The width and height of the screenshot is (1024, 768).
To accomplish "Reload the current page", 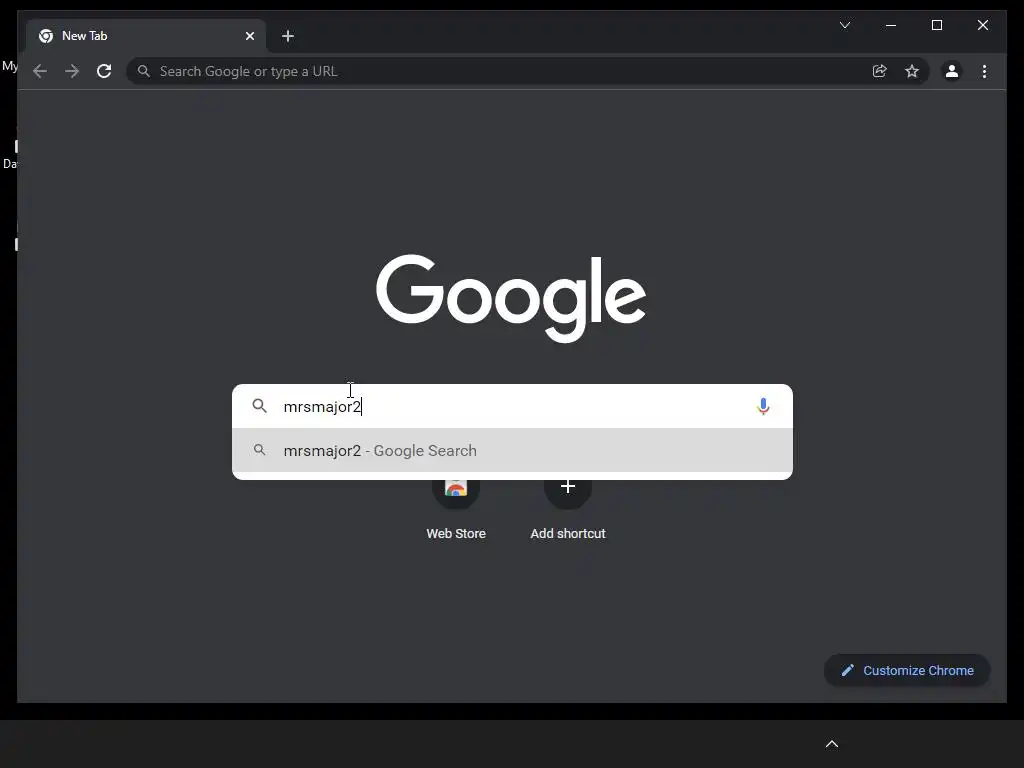I will pyautogui.click(x=104, y=71).
